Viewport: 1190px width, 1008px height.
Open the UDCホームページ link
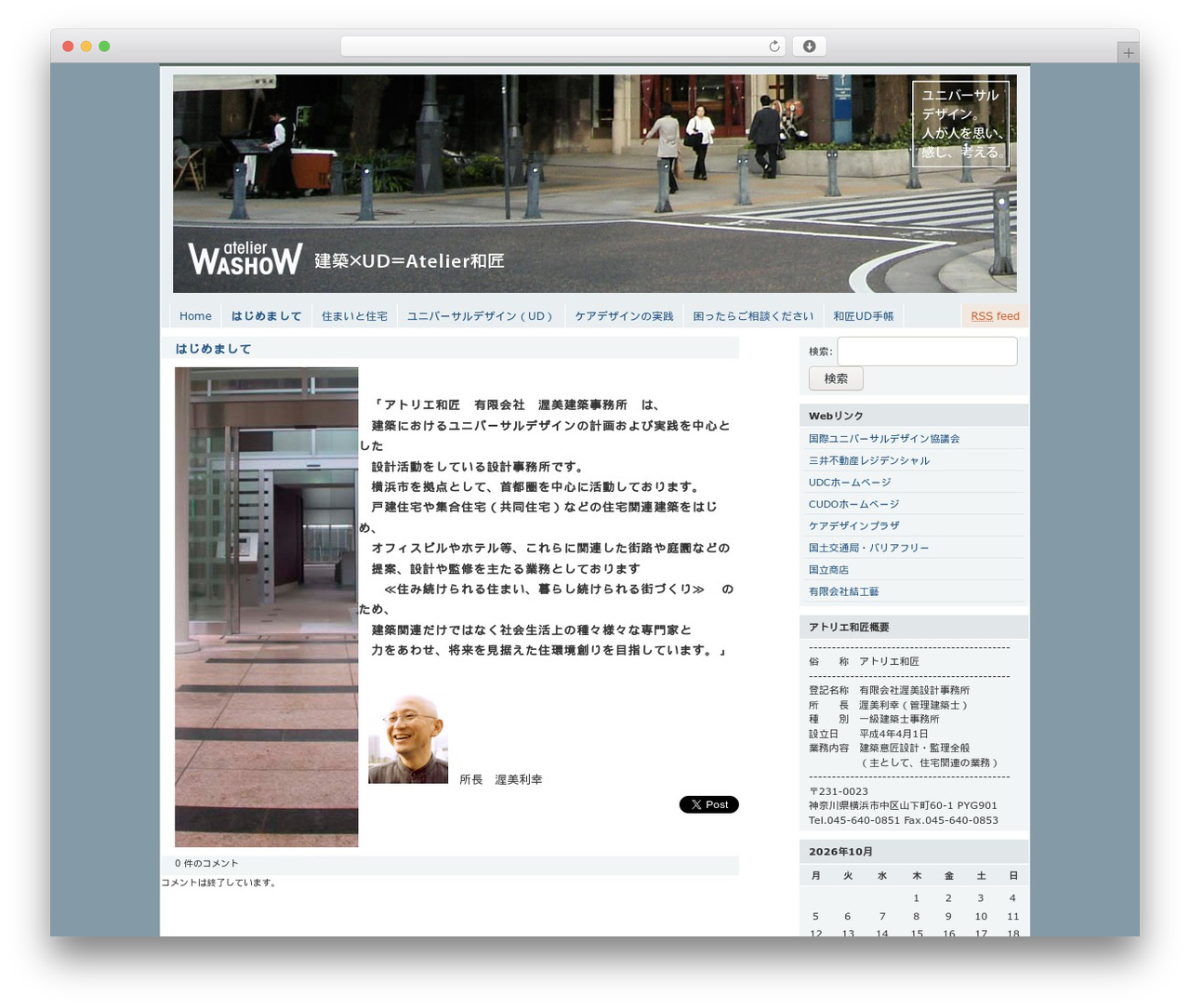tap(850, 483)
